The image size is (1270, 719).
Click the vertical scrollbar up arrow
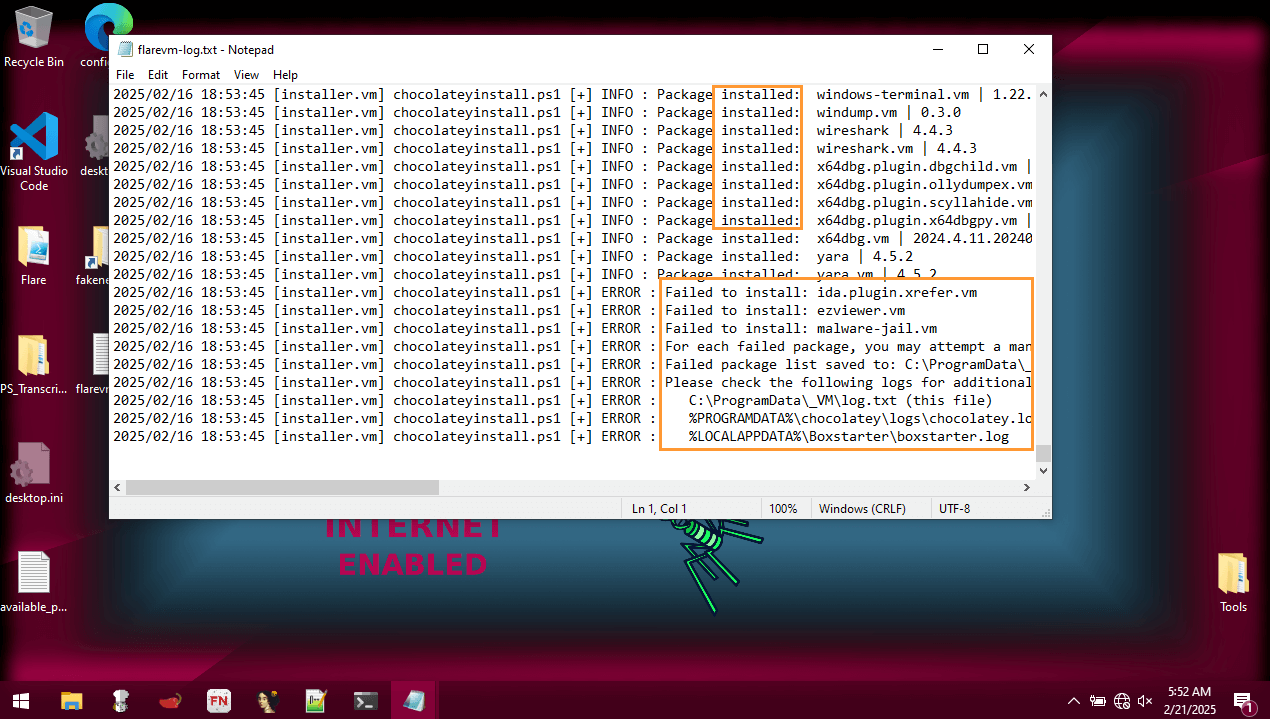click(x=1043, y=94)
